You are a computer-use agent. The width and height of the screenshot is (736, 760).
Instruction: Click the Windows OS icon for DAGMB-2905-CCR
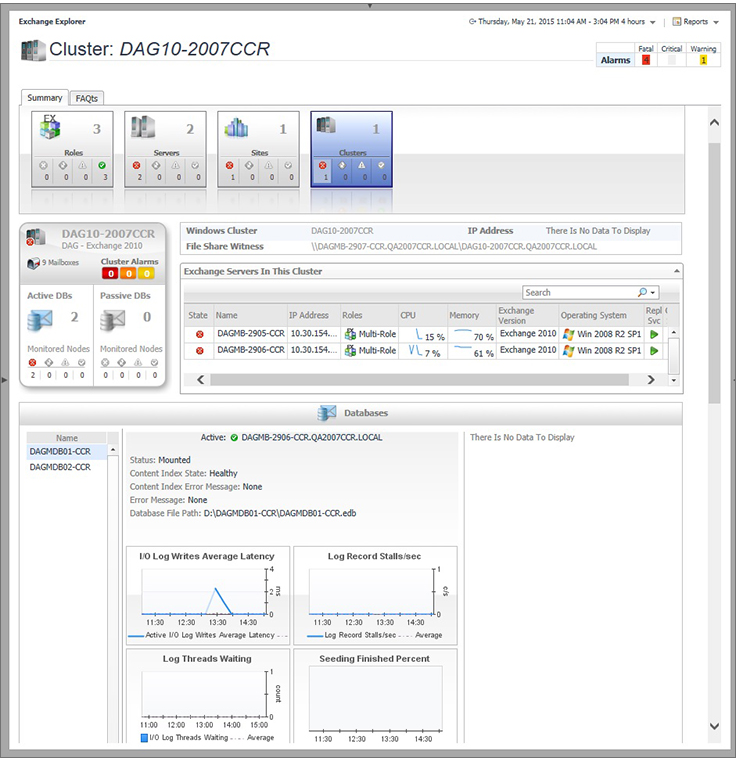click(568, 334)
